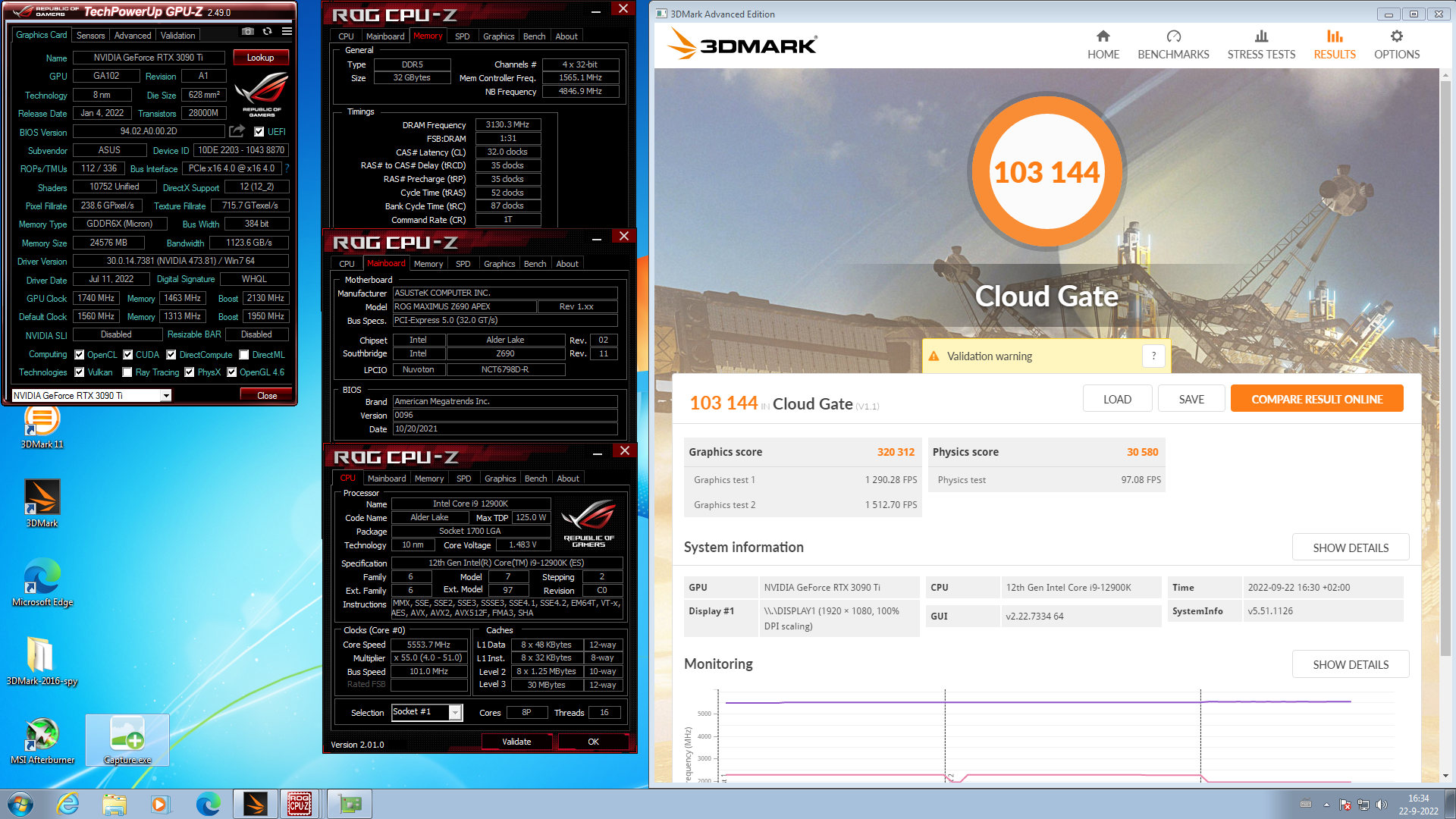Click SAVE result button
The image size is (1456, 819).
pos(1191,399)
